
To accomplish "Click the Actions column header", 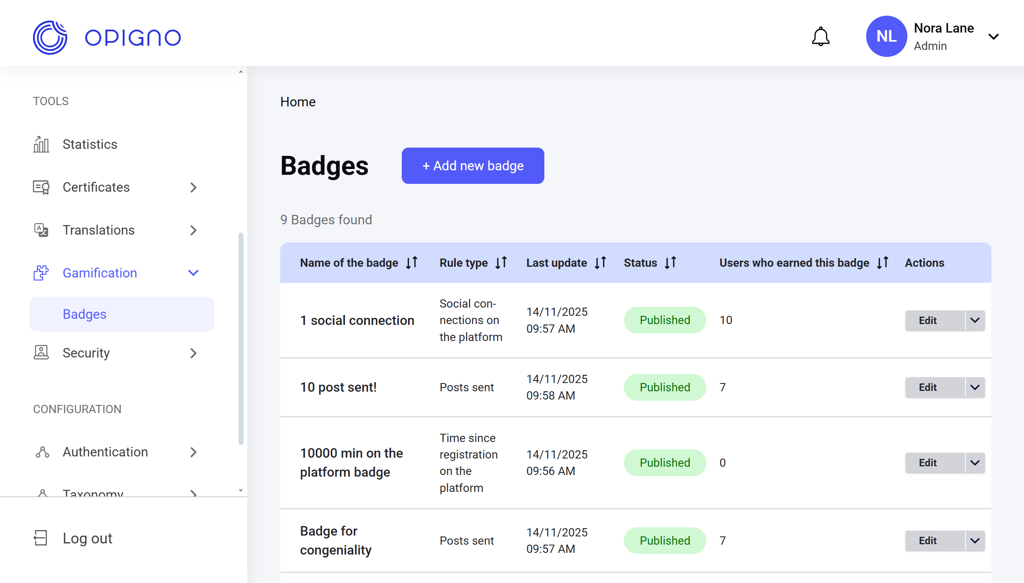I will 924,262.
